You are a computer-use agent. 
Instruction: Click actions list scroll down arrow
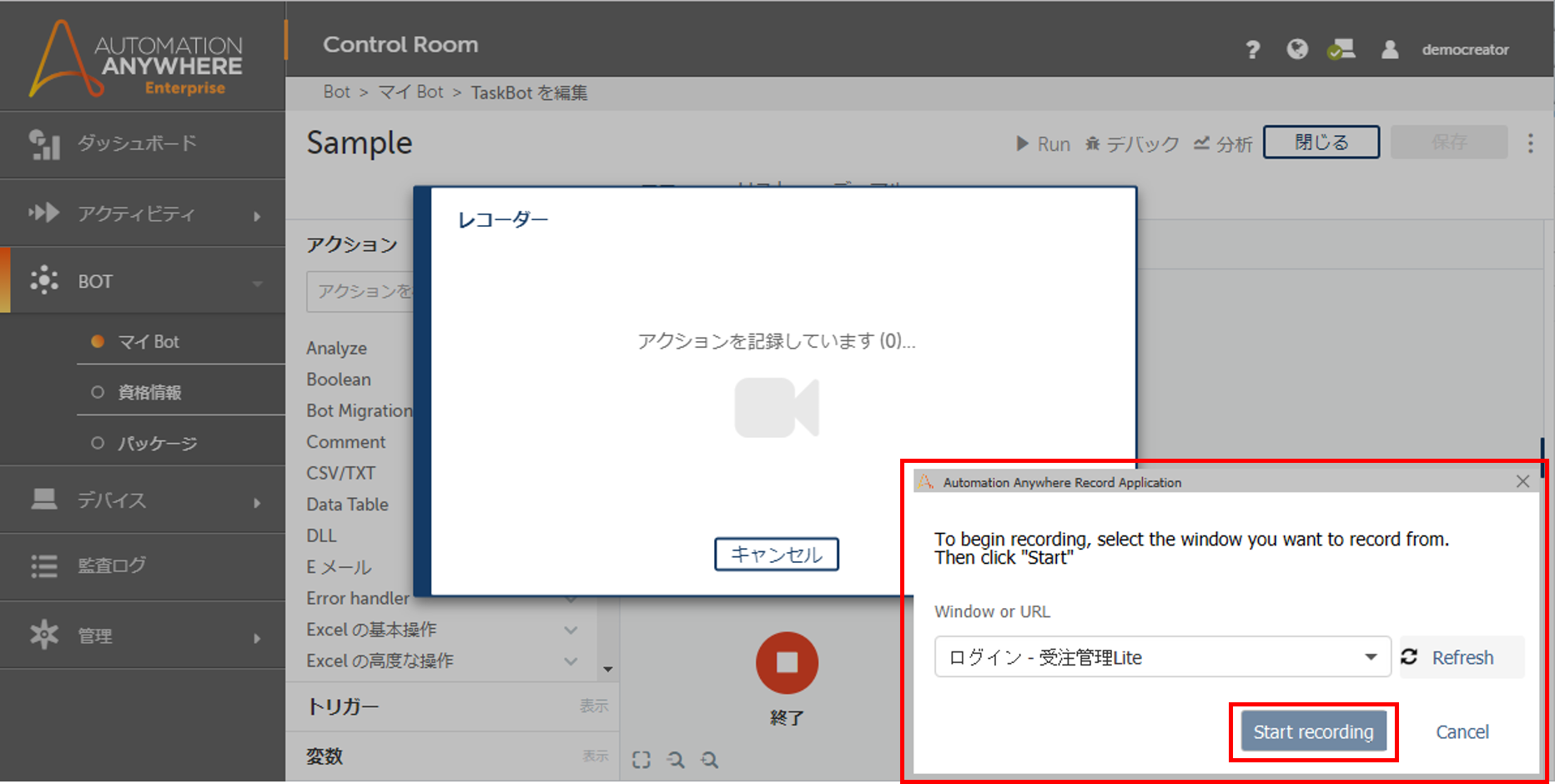608,669
